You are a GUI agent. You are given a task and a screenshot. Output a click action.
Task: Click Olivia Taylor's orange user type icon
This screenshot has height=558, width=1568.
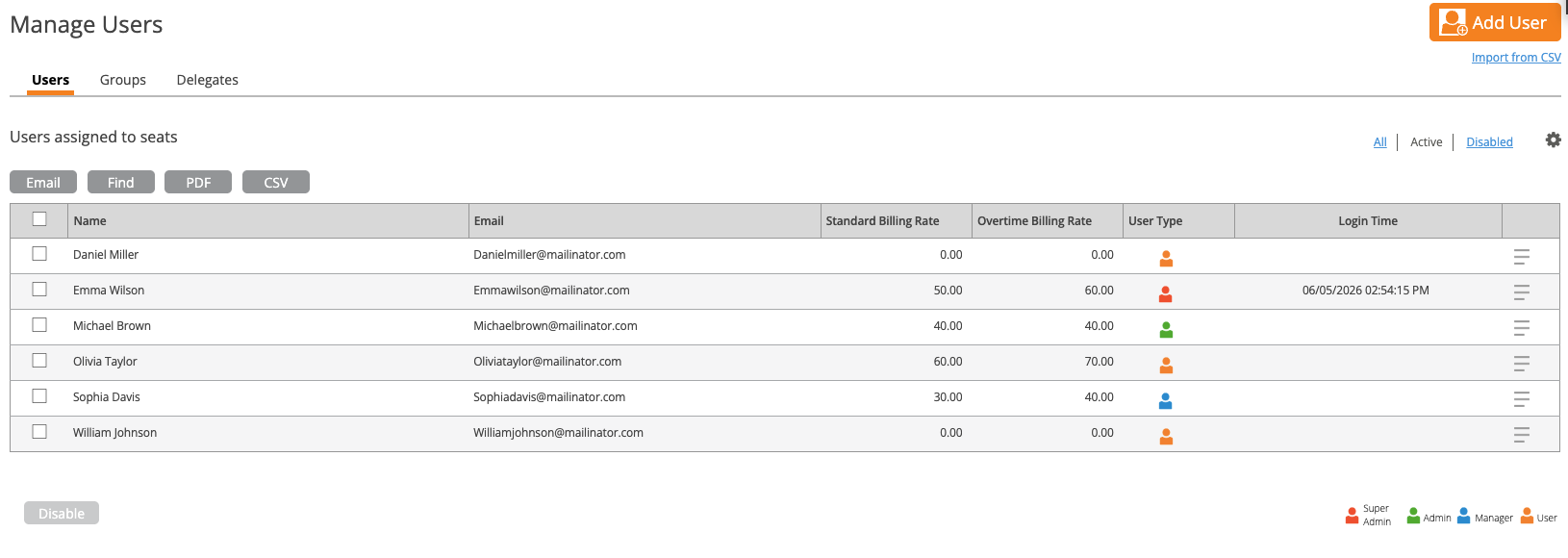[1166, 366]
